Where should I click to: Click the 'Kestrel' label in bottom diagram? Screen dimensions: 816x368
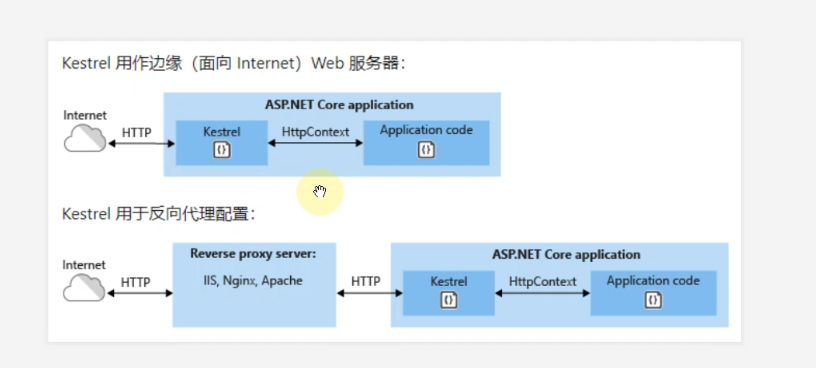(449, 282)
